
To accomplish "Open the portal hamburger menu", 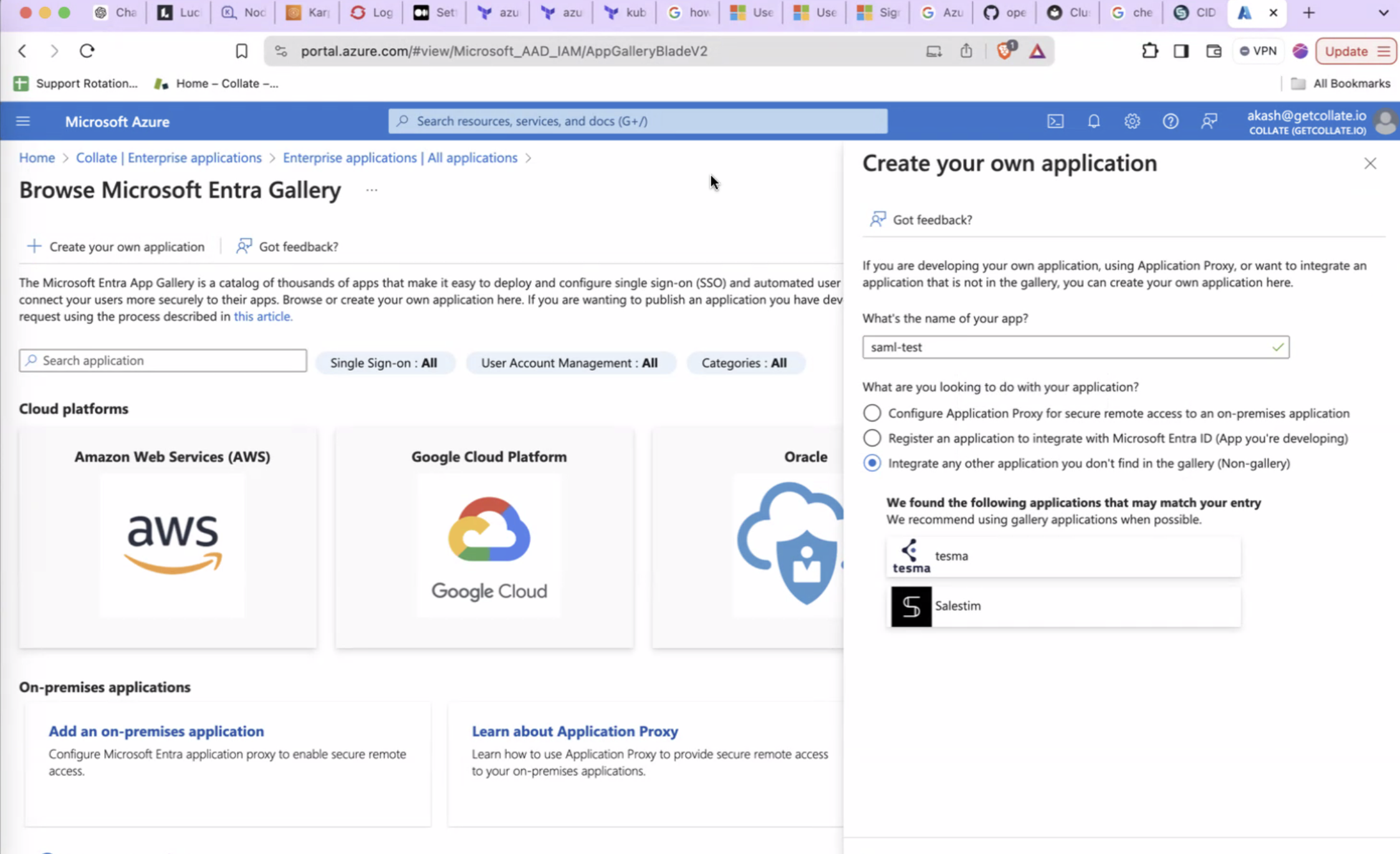I will 22,121.
